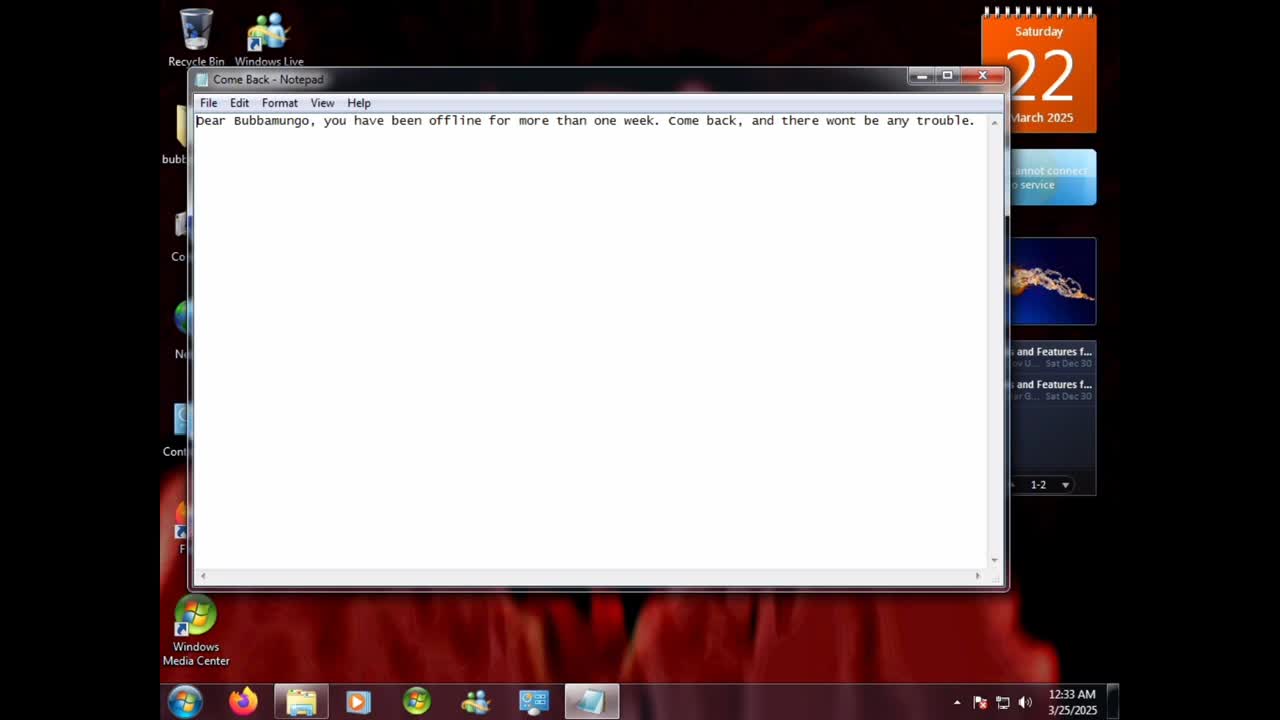
Task: Open the Windows Start menu
Action: (185, 702)
